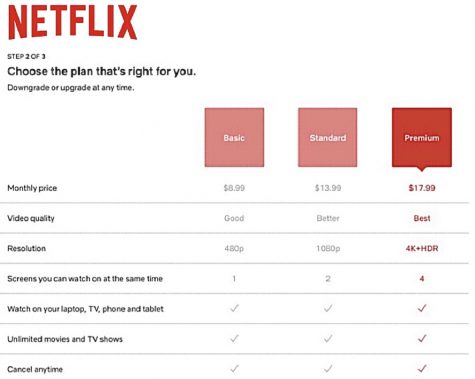The height and width of the screenshot is (379, 475).
Task: Select the Premium plan box
Action: tap(422, 137)
